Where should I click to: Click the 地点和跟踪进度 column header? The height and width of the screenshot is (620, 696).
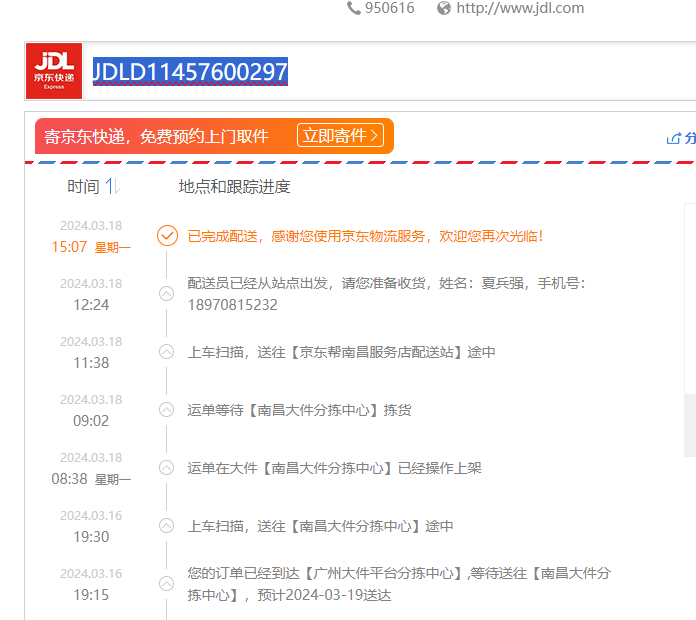click(234, 186)
